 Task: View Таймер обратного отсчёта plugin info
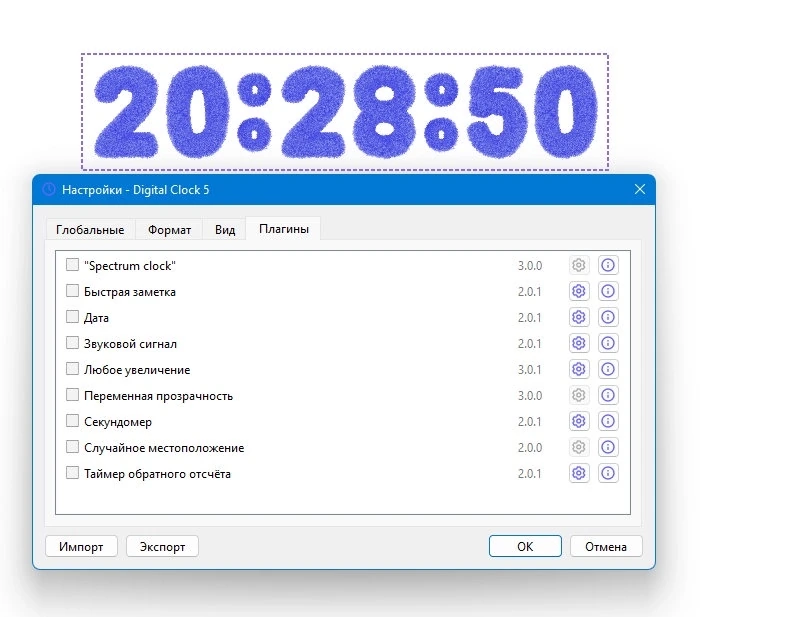608,473
